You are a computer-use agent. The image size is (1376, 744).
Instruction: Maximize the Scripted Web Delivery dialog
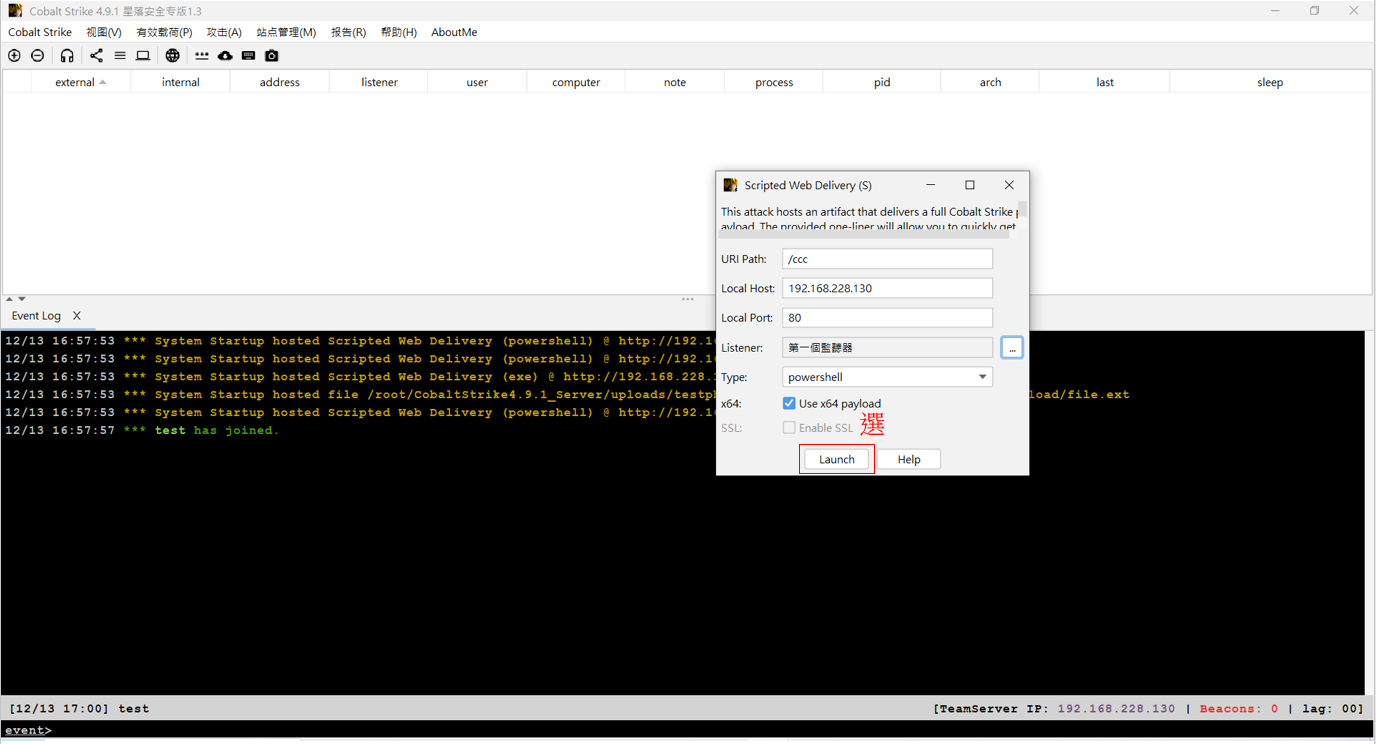pos(970,185)
